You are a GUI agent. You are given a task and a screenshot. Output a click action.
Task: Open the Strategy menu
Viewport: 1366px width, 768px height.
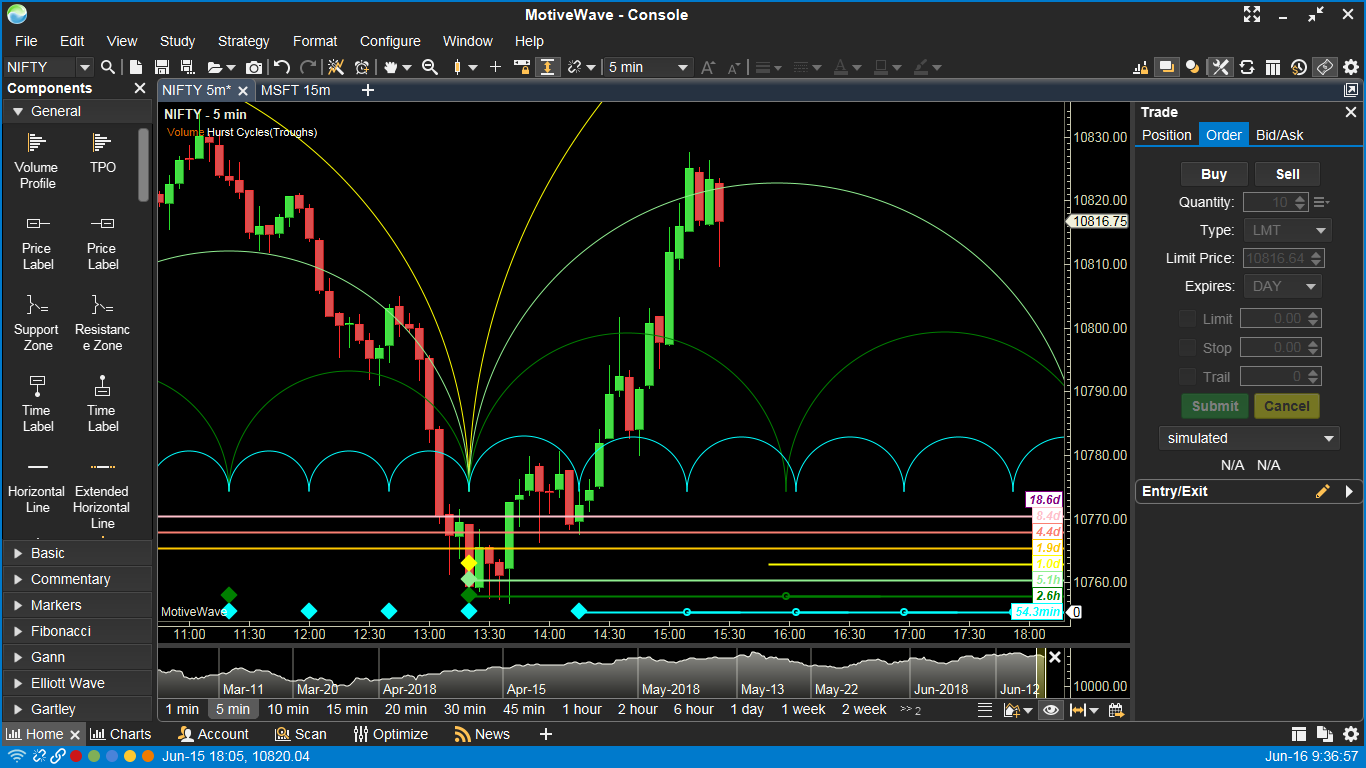pyautogui.click(x=243, y=41)
